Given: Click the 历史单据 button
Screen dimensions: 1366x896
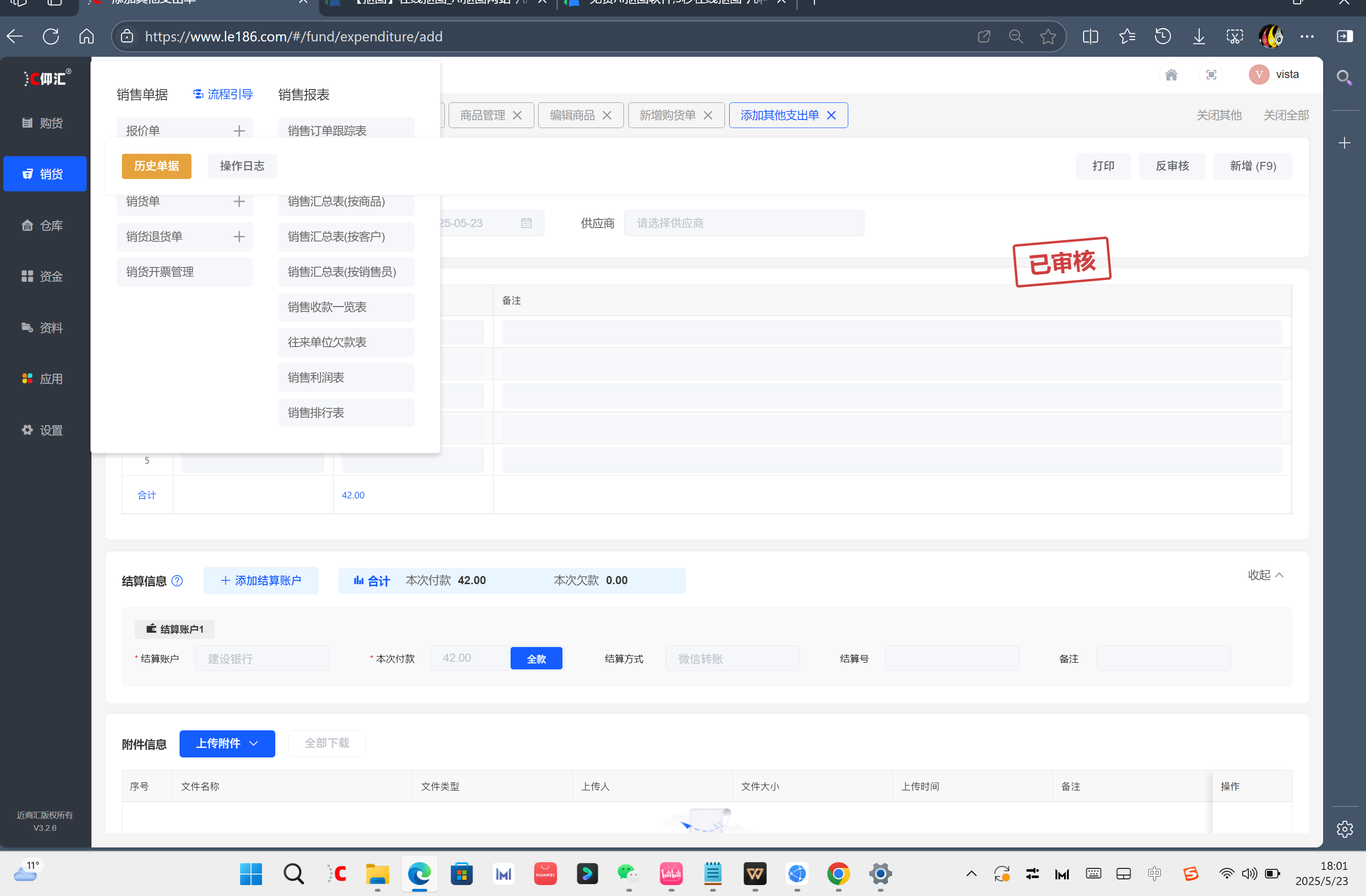Looking at the screenshot, I should coord(156,166).
